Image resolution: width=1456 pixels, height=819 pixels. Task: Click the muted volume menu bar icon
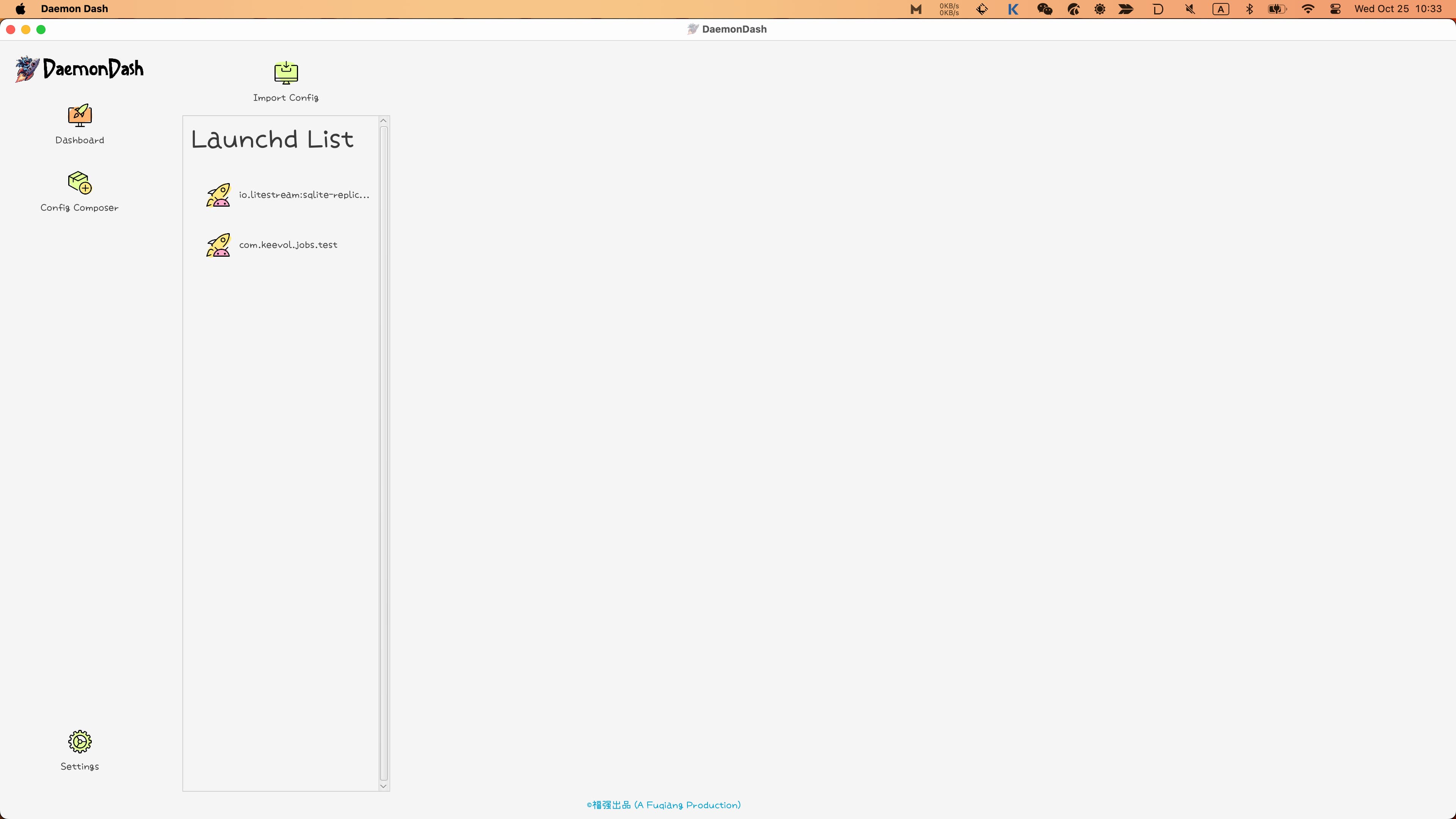(1190, 9)
